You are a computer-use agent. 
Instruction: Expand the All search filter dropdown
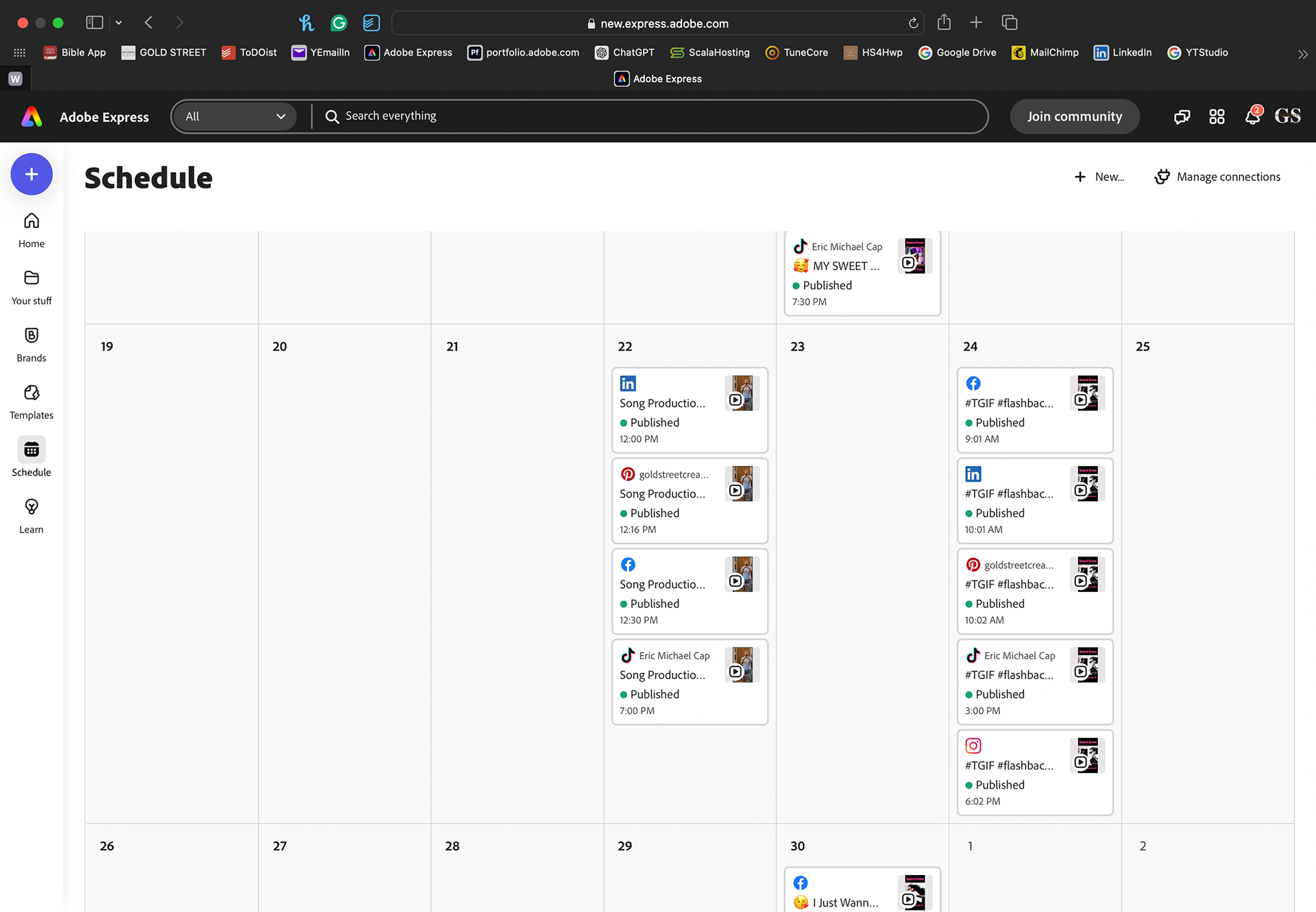234,116
